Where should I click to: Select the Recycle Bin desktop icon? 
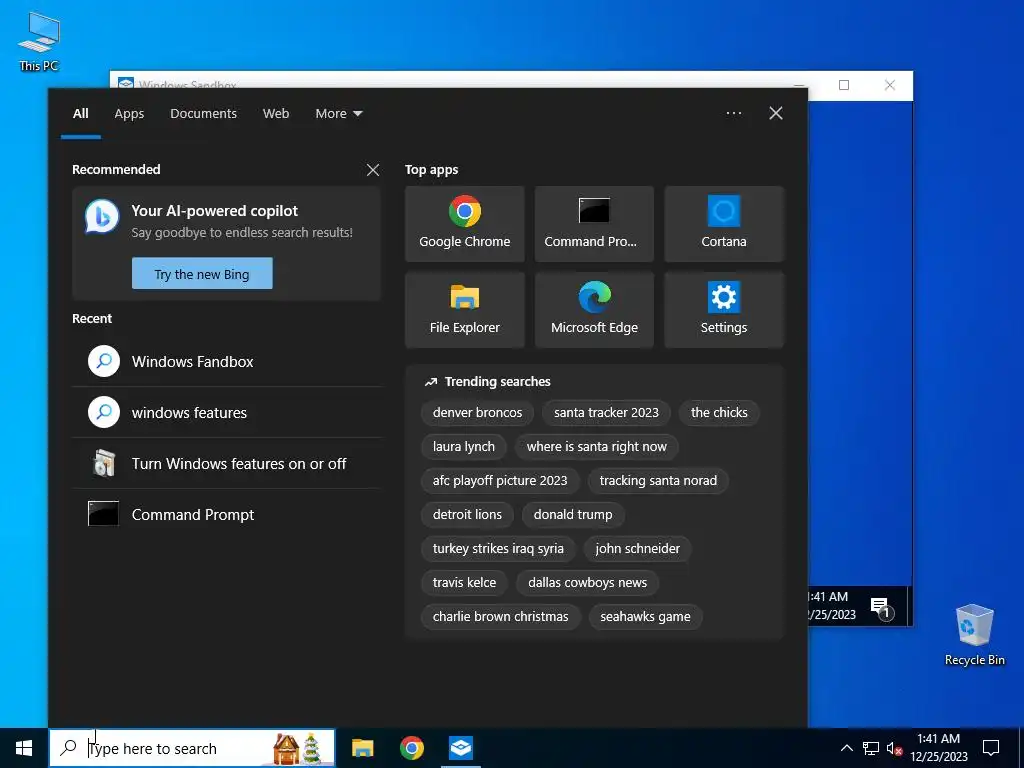(974, 635)
